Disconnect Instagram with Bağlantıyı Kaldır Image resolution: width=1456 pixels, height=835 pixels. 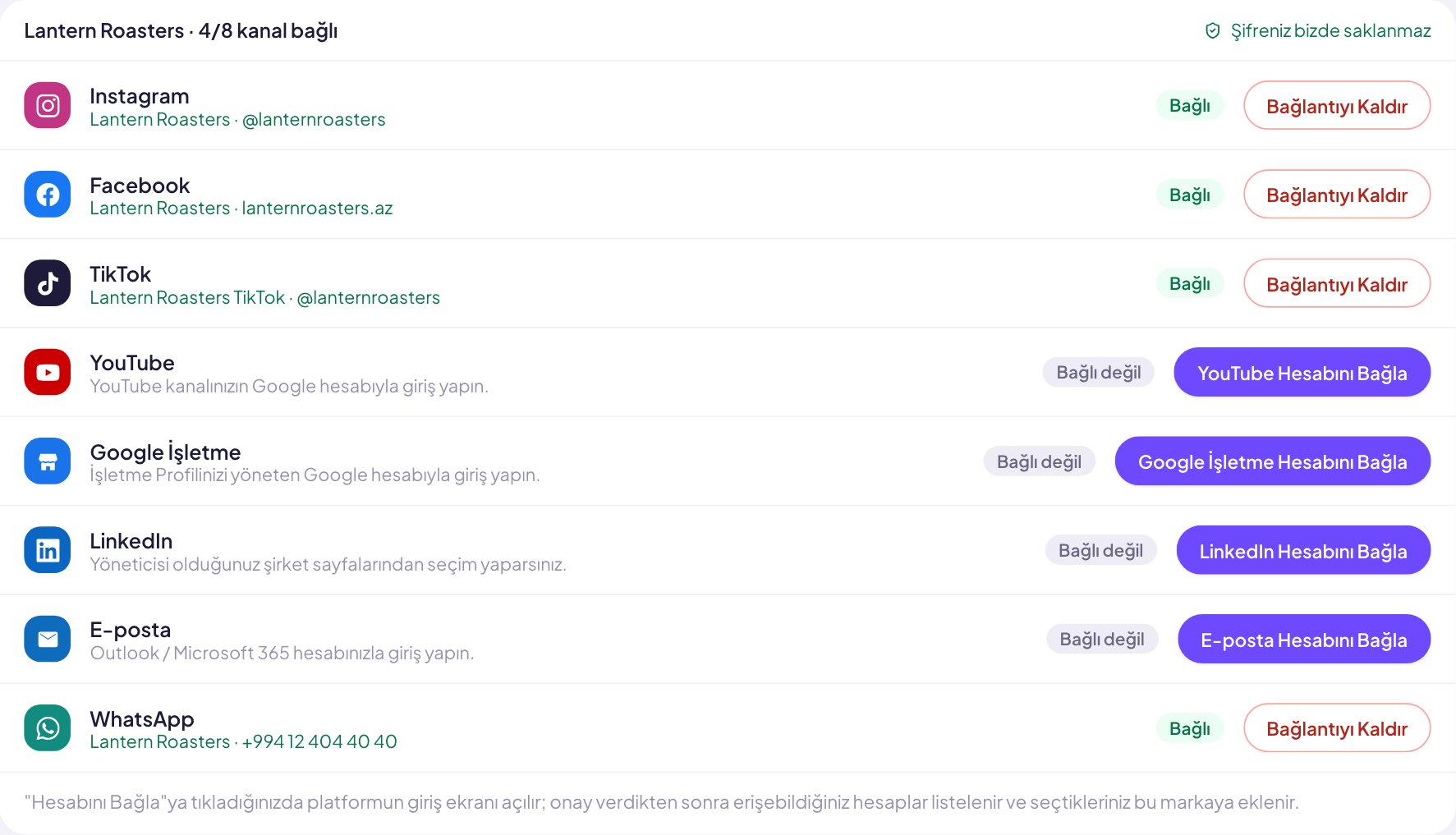click(x=1337, y=105)
